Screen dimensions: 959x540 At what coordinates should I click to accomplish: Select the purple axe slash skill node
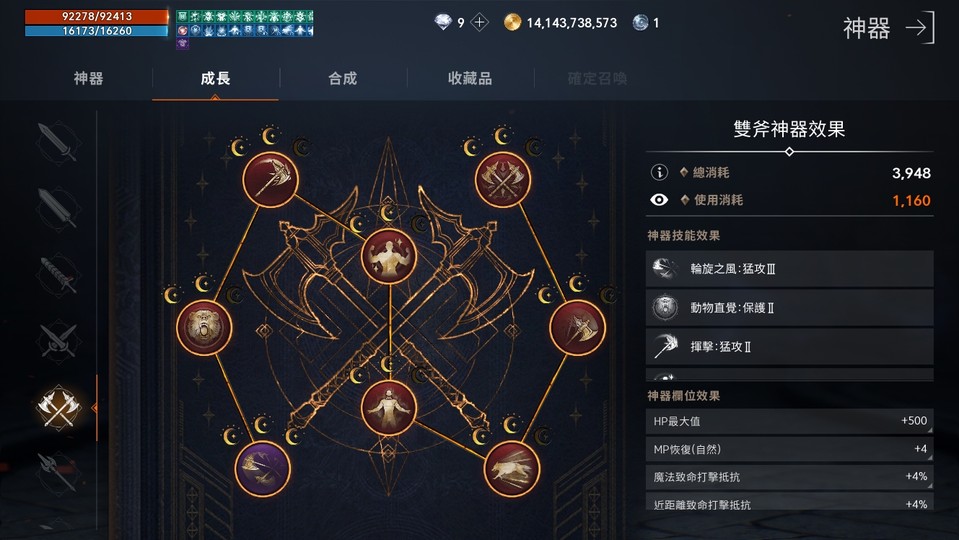(262, 468)
